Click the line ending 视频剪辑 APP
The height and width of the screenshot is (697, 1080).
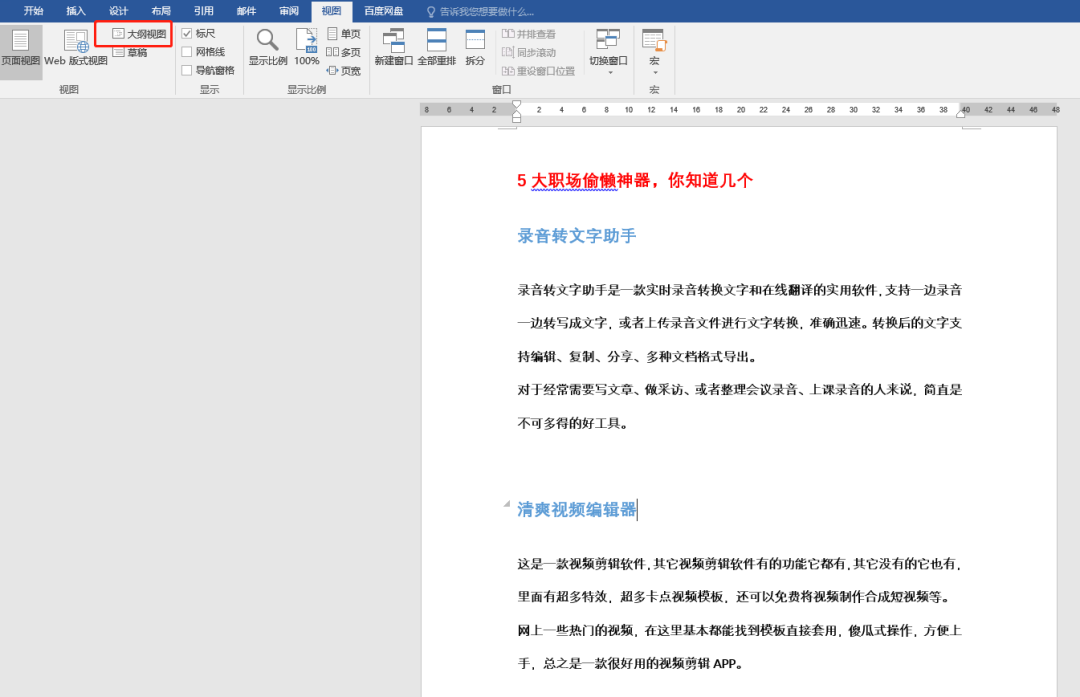[630, 664]
